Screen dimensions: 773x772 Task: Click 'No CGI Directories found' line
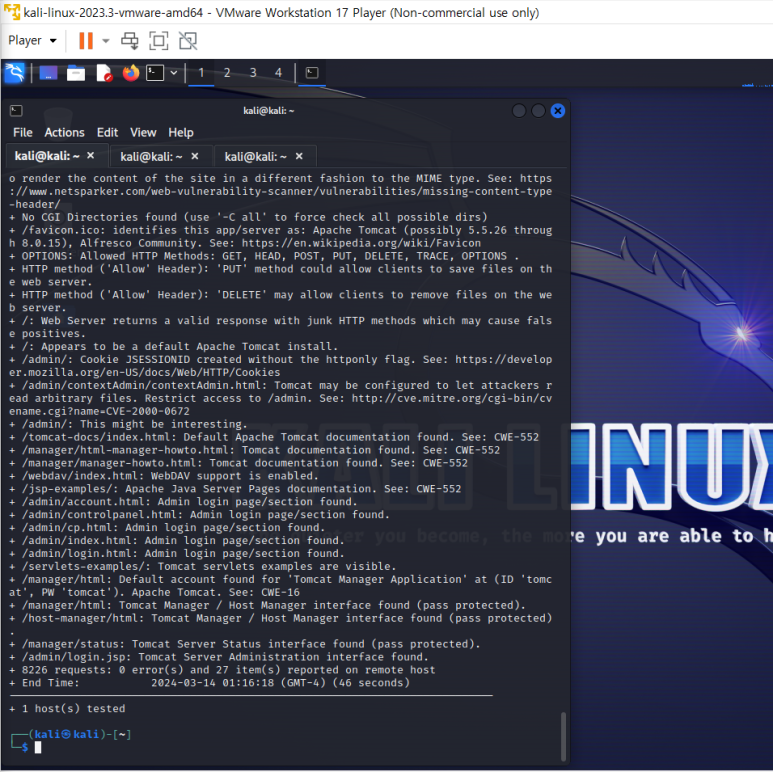248,217
